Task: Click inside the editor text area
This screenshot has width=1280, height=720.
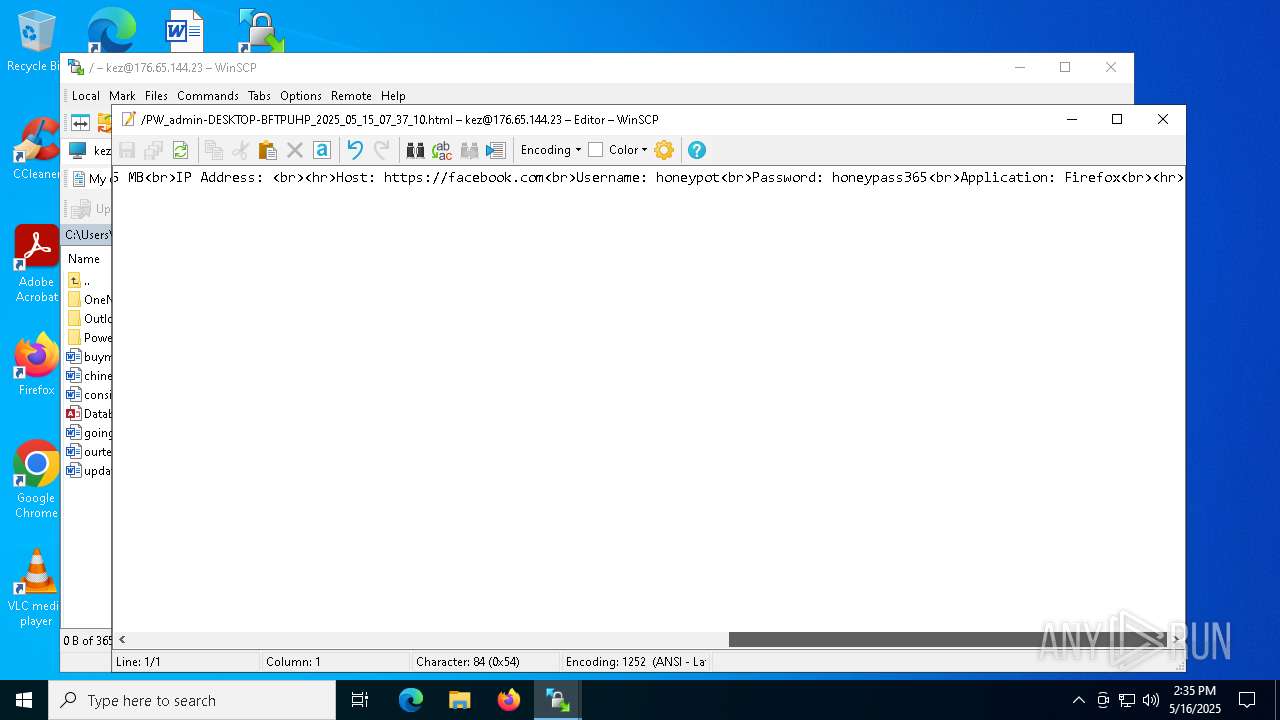Action: point(648,400)
